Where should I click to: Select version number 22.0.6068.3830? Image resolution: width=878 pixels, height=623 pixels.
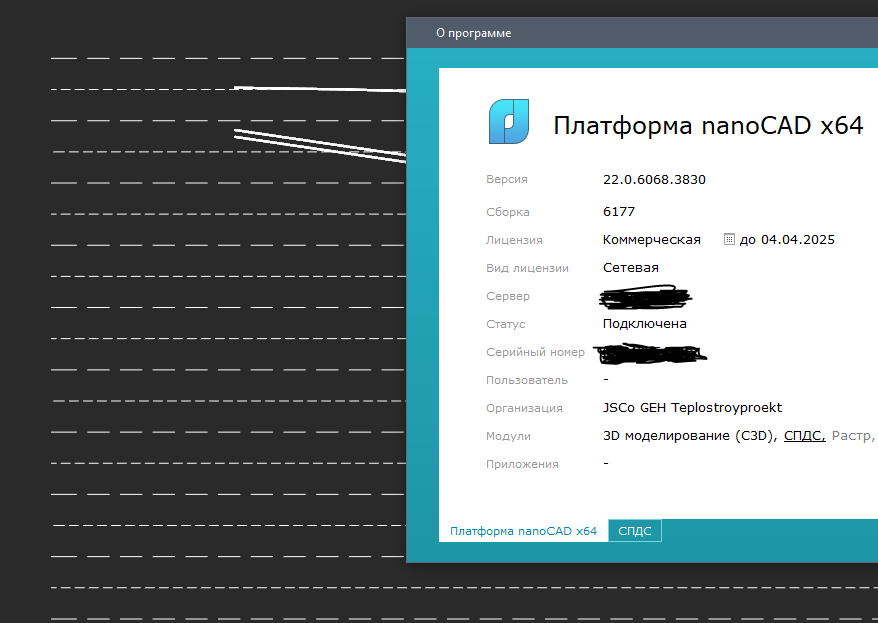click(654, 180)
